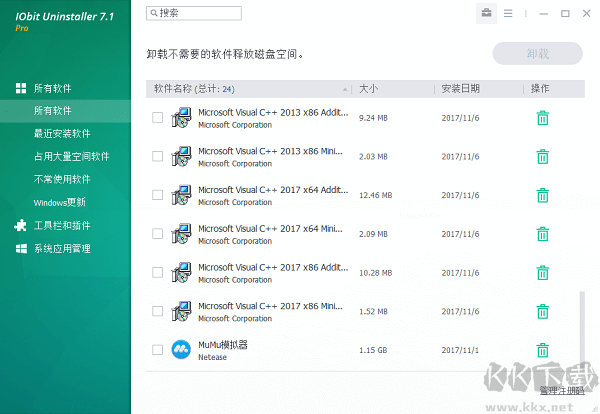Uninstall Visual C++ 2017 x86 Additional via trash icon
Image resolution: width=600 pixels, height=414 pixels.
tap(543, 273)
